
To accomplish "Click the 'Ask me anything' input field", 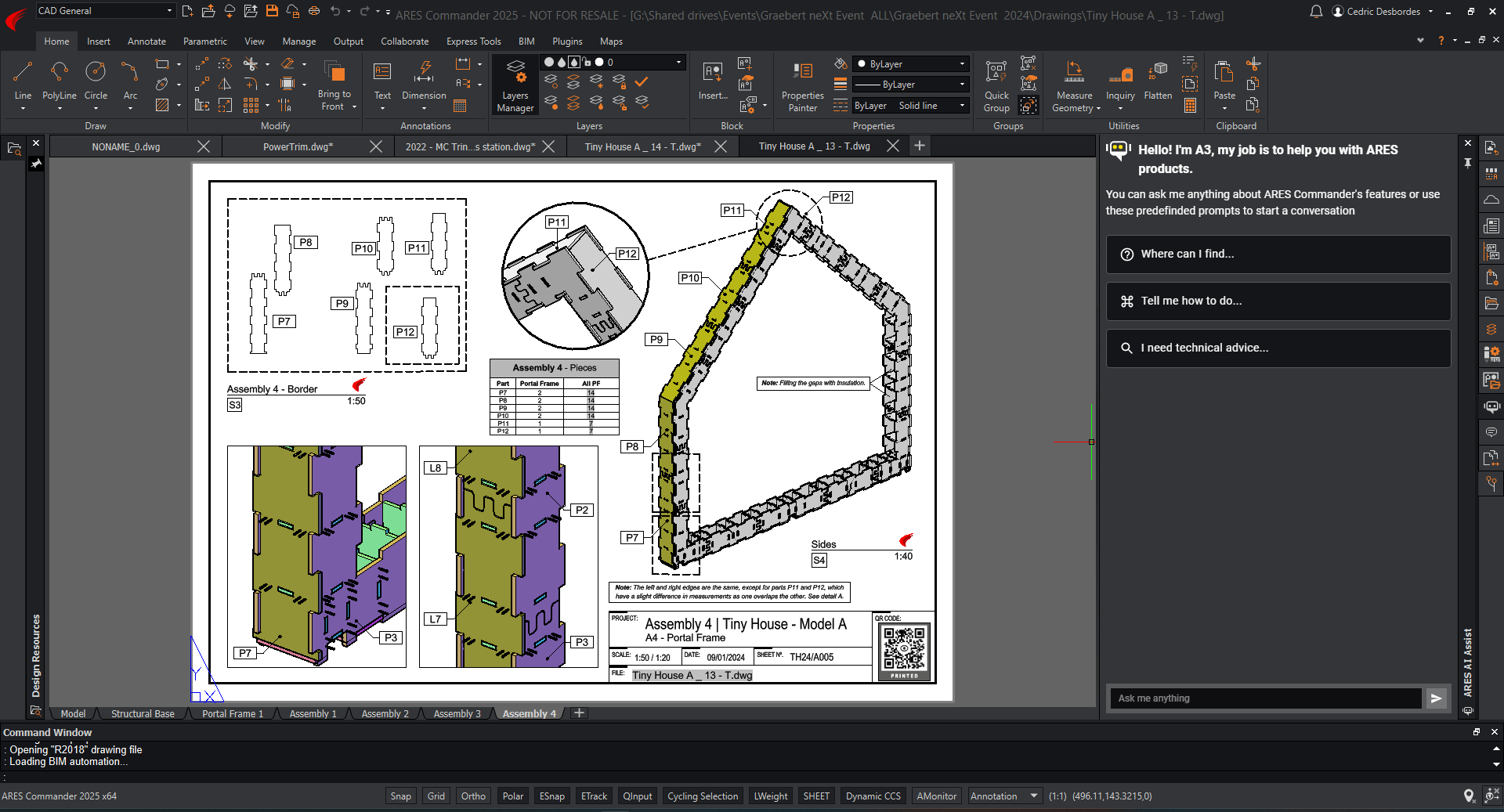I will [x=1264, y=698].
